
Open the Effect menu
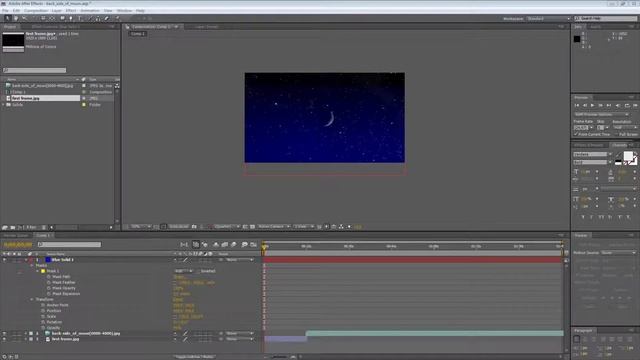point(71,11)
